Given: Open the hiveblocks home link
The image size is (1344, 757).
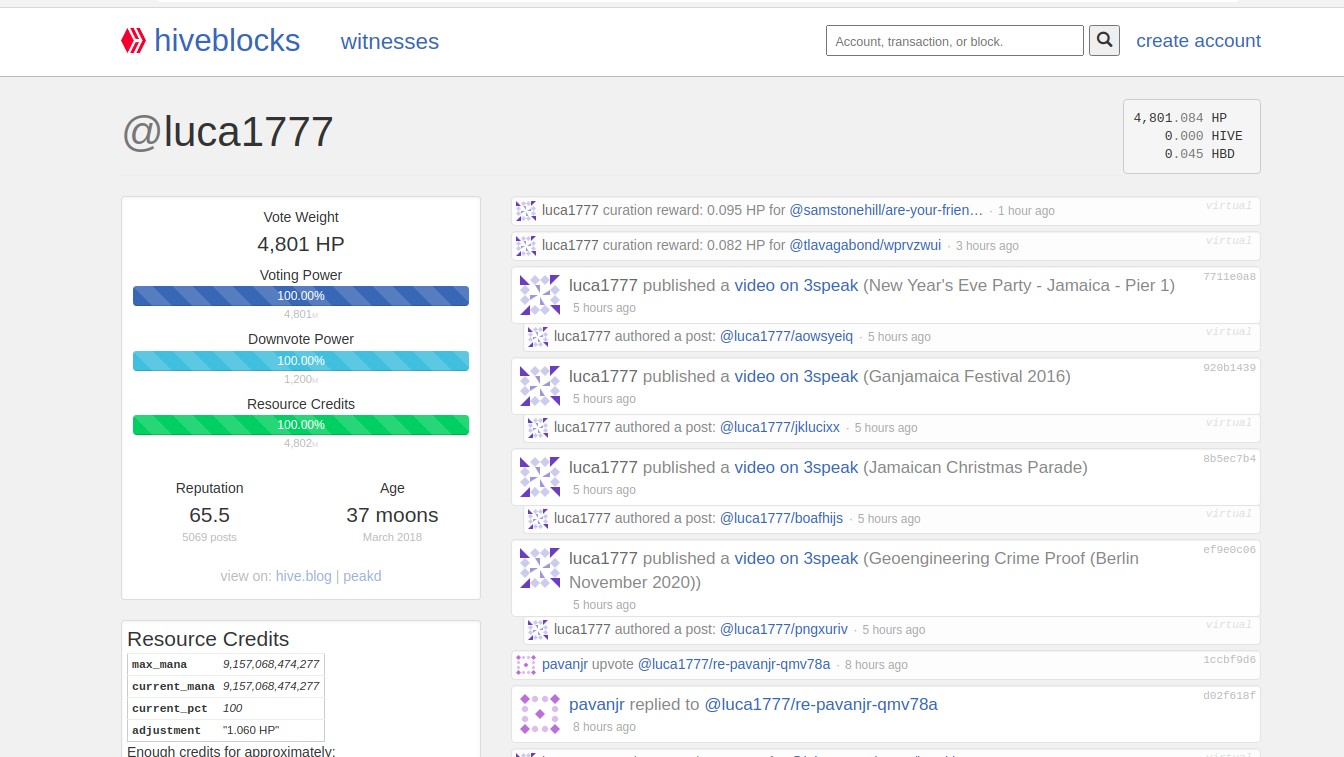Looking at the screenshot, I should coord(227,40).
